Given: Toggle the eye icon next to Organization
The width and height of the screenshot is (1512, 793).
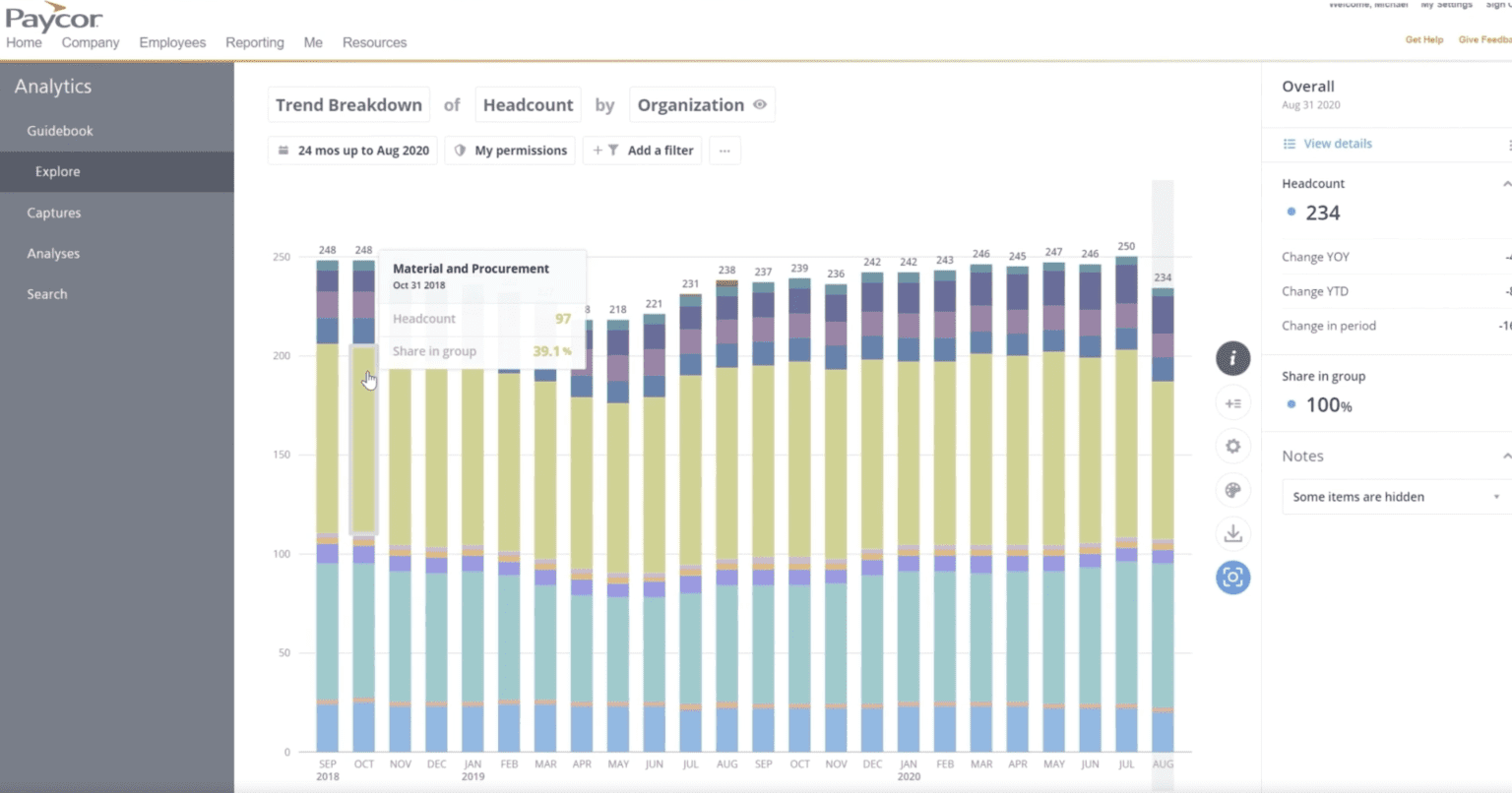Looking at the screenshot, I should click(x=759, y=105).
